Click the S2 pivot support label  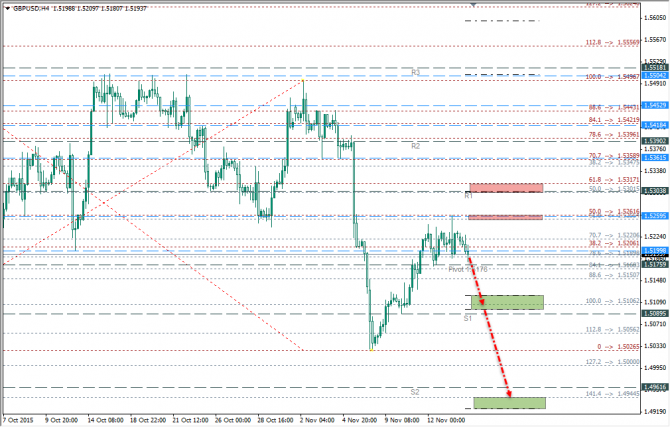(415, 392)
